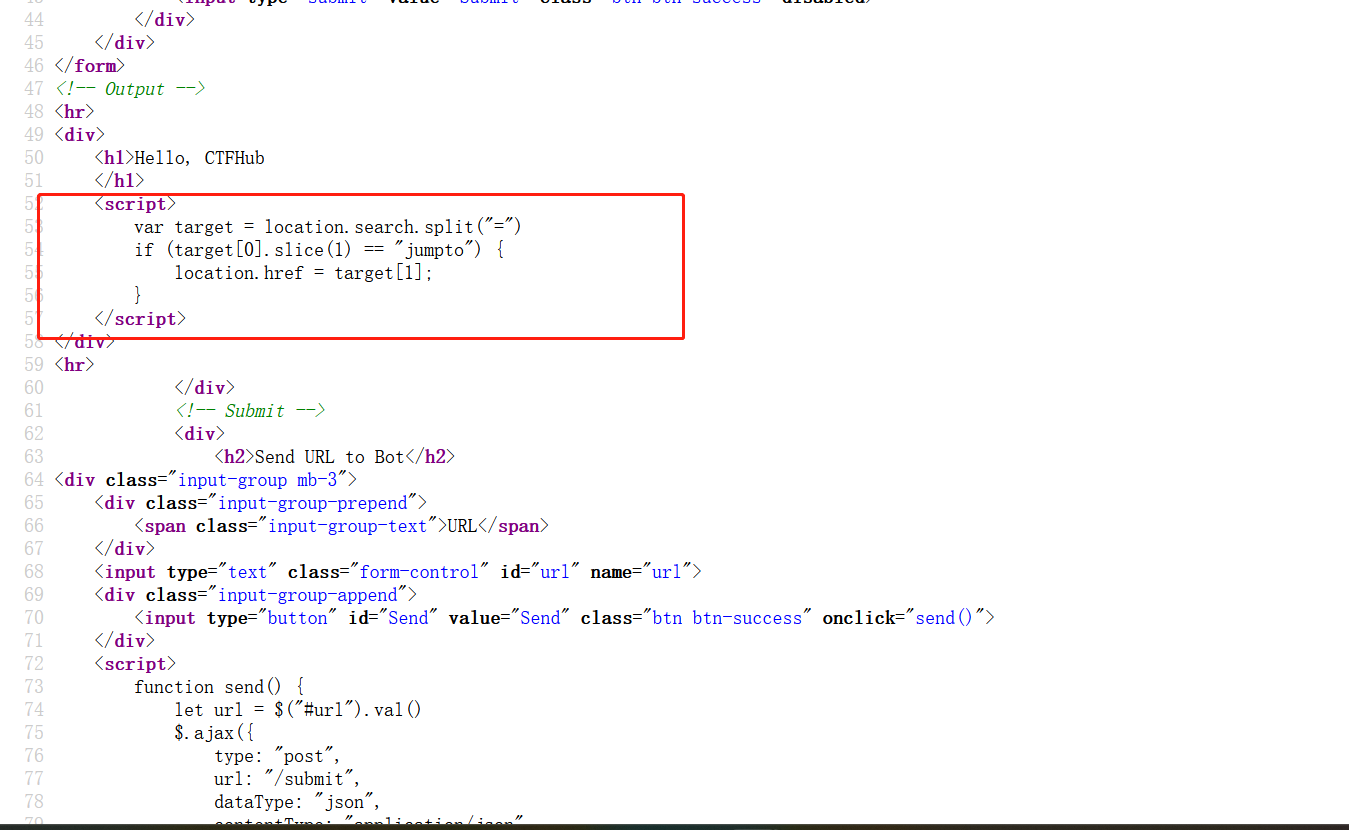
Task: Click the Windows taskbar at the bottom
Action: pos(674,825)
